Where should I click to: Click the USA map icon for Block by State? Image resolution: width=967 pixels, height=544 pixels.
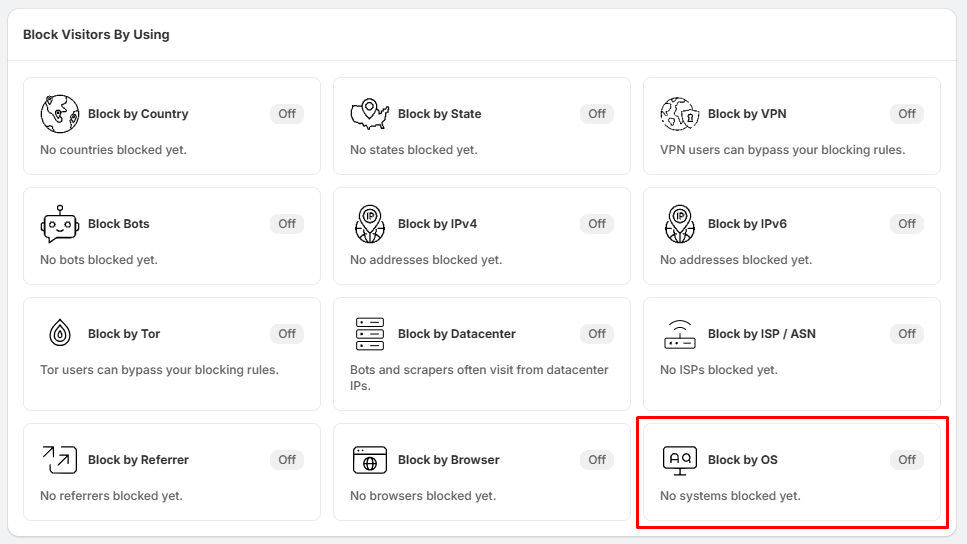(370, 114)
